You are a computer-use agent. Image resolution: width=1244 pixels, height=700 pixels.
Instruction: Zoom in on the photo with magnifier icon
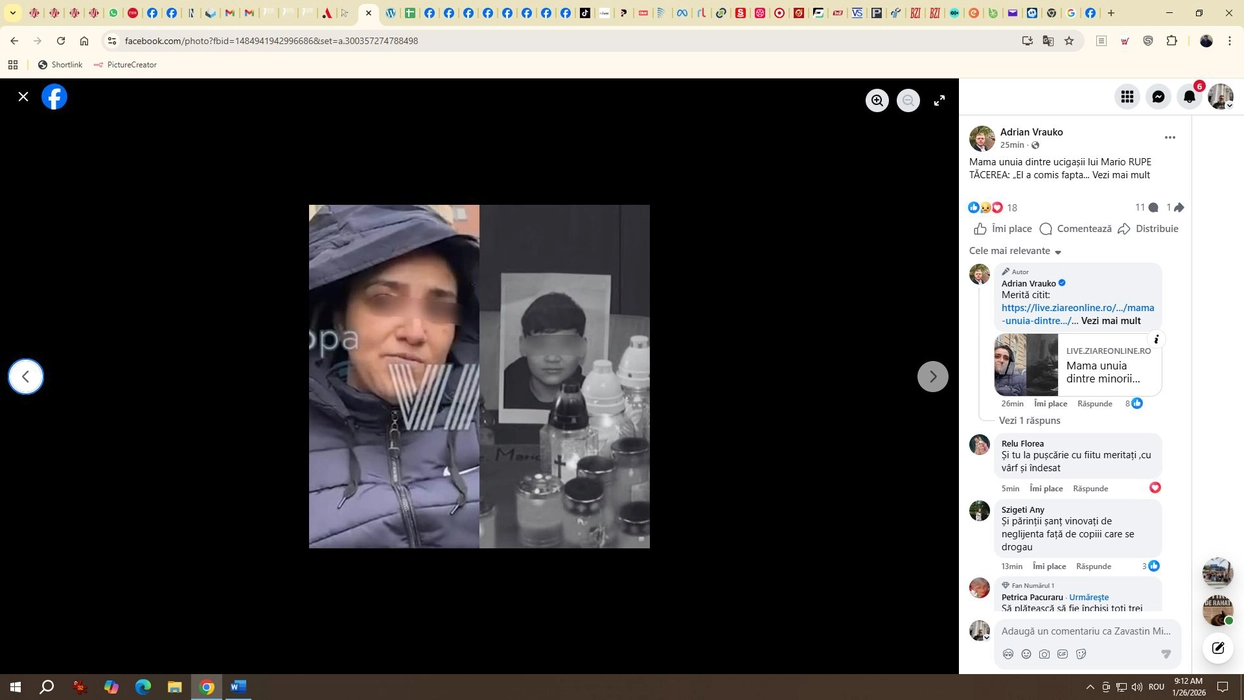coord(877,100)
